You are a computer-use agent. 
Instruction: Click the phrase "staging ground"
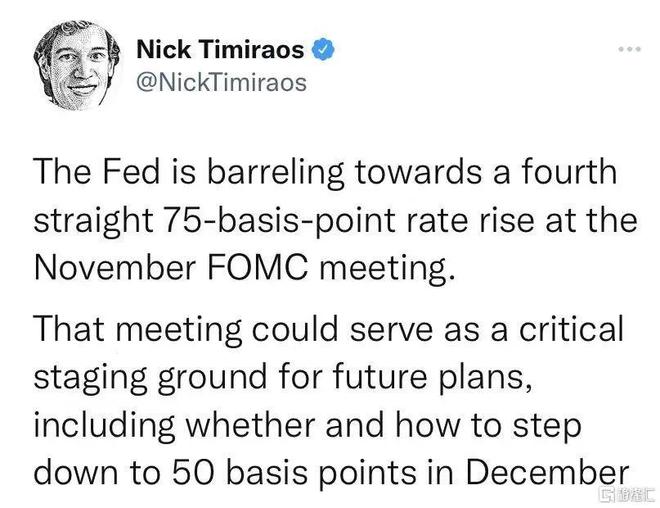150,378
